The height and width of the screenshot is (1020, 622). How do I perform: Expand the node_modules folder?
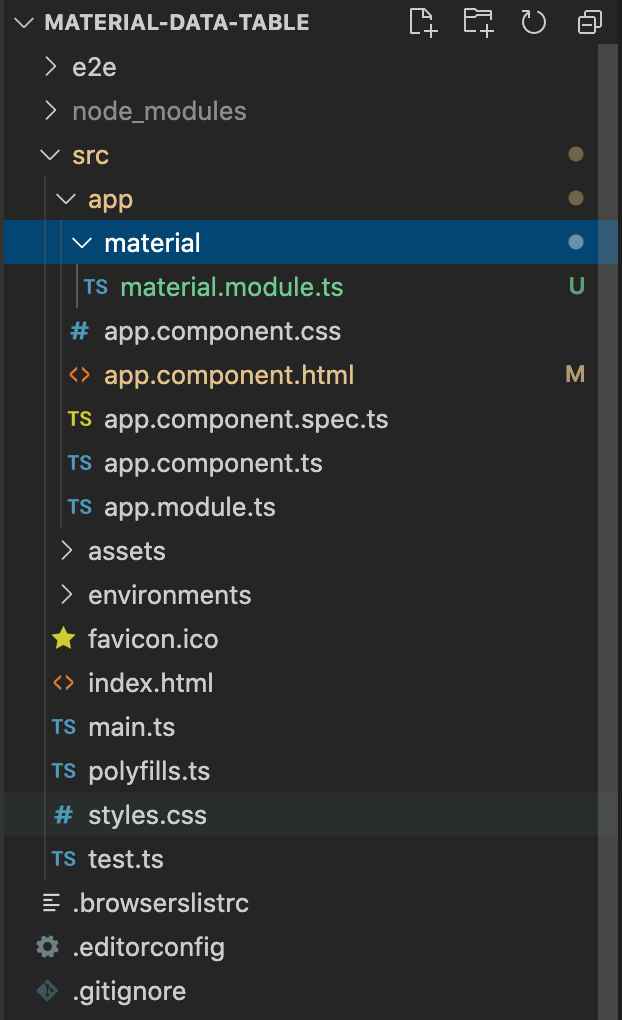click(50, 111)
